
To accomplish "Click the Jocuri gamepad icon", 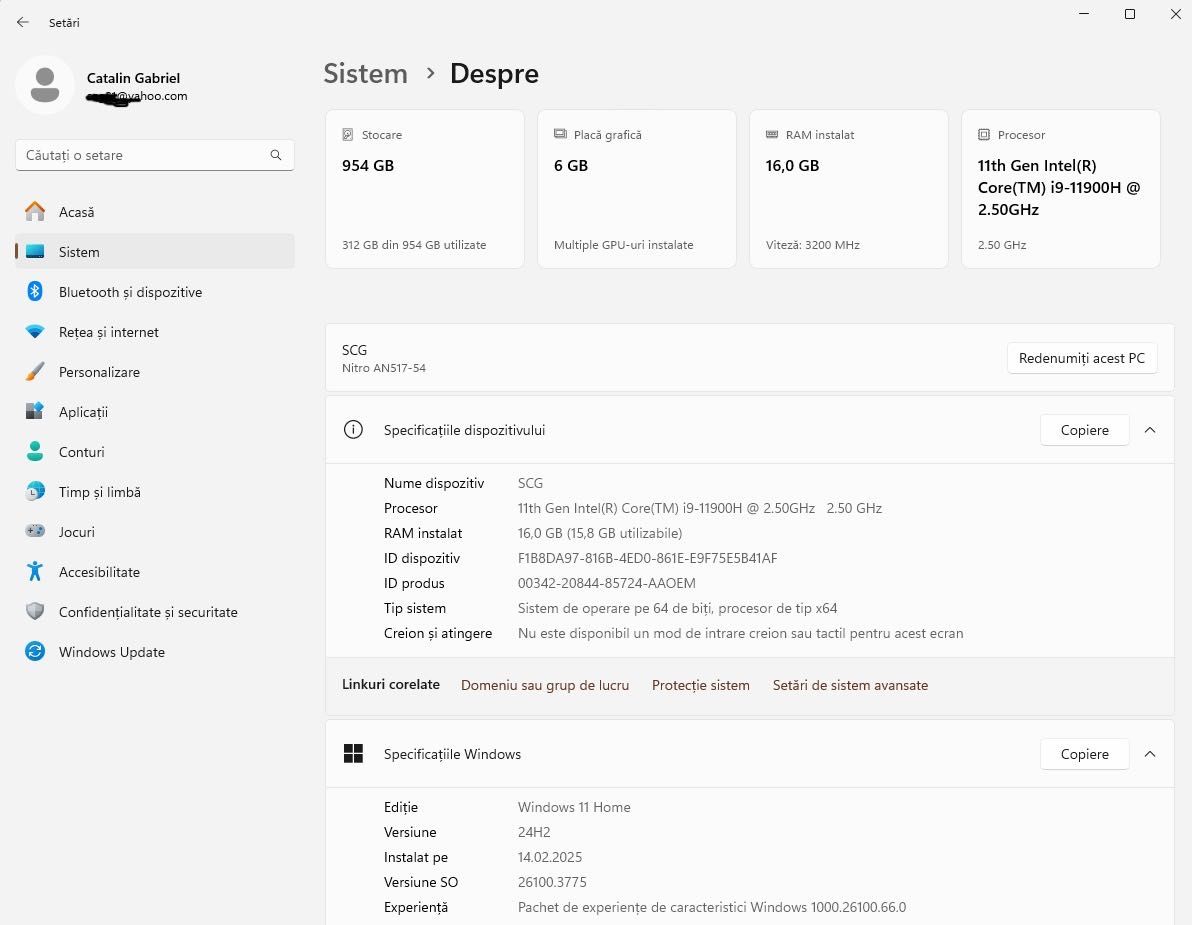I will coord(35,531).
